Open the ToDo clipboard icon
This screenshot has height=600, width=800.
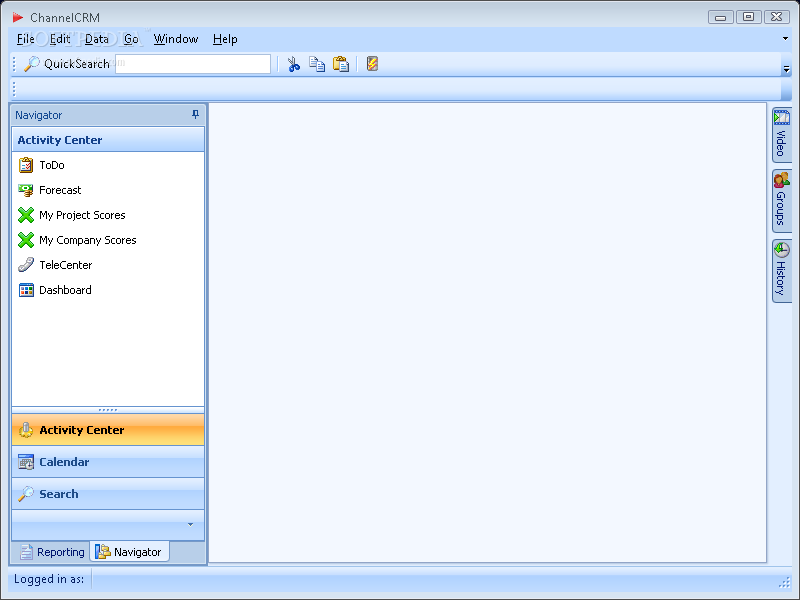pyautogui.click(x=26, y=165)
